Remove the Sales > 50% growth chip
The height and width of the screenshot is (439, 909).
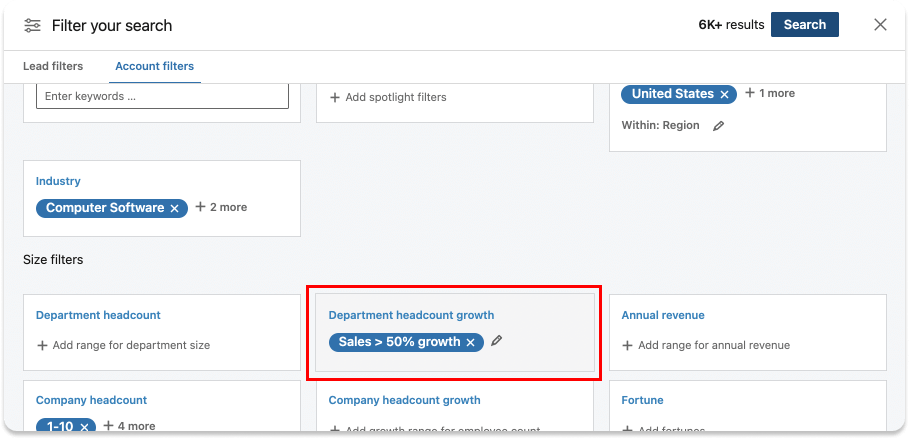pyautogui.click(x=470, y=342)
